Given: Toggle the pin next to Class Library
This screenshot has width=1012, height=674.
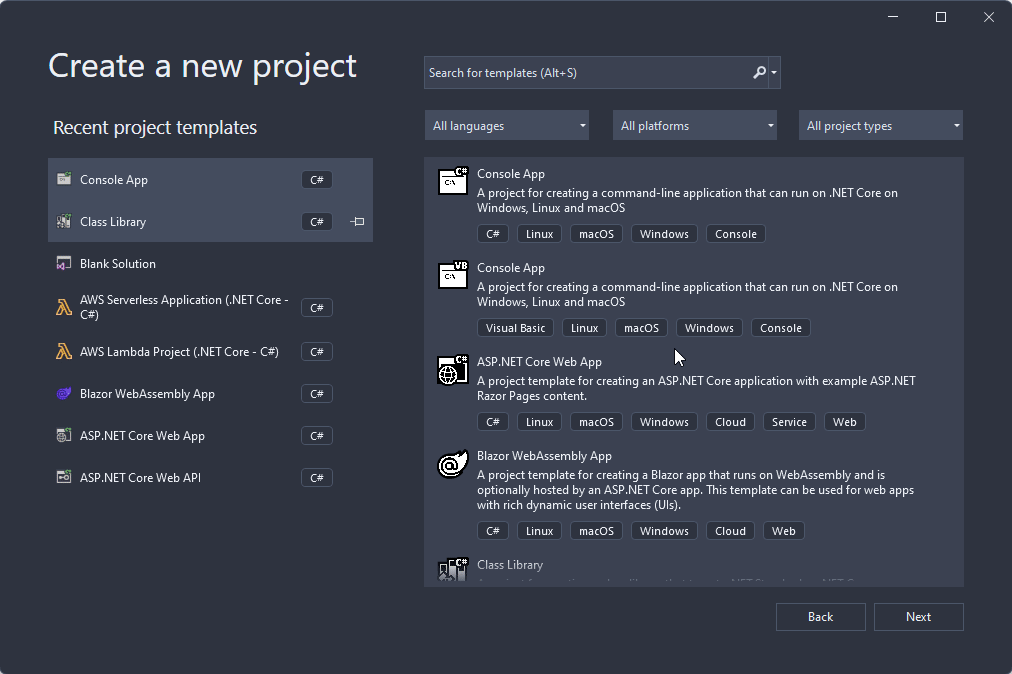Looking at the screenshot, I should pyautogui.click(x=357, y=222).
